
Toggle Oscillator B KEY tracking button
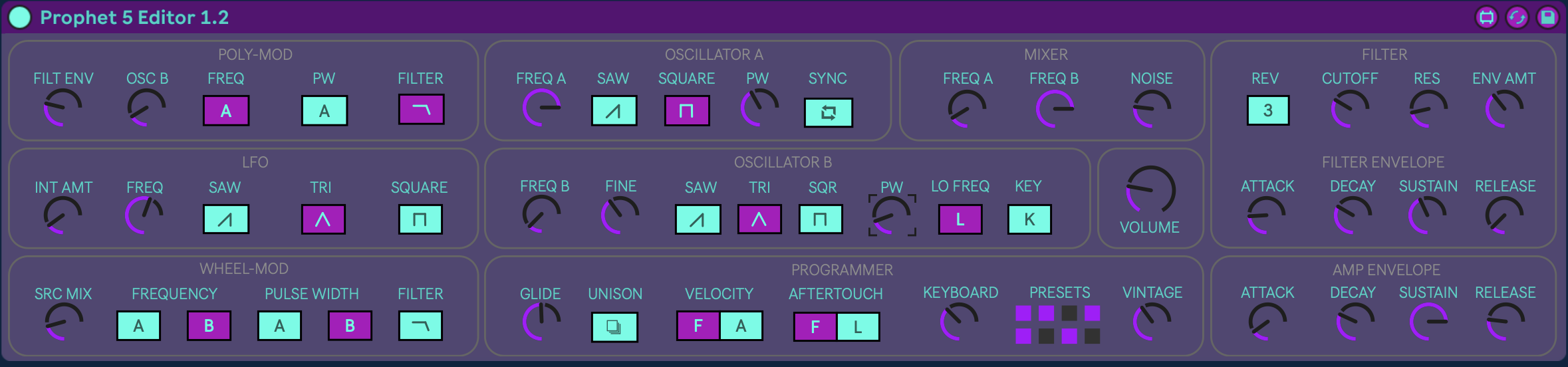1029,219
